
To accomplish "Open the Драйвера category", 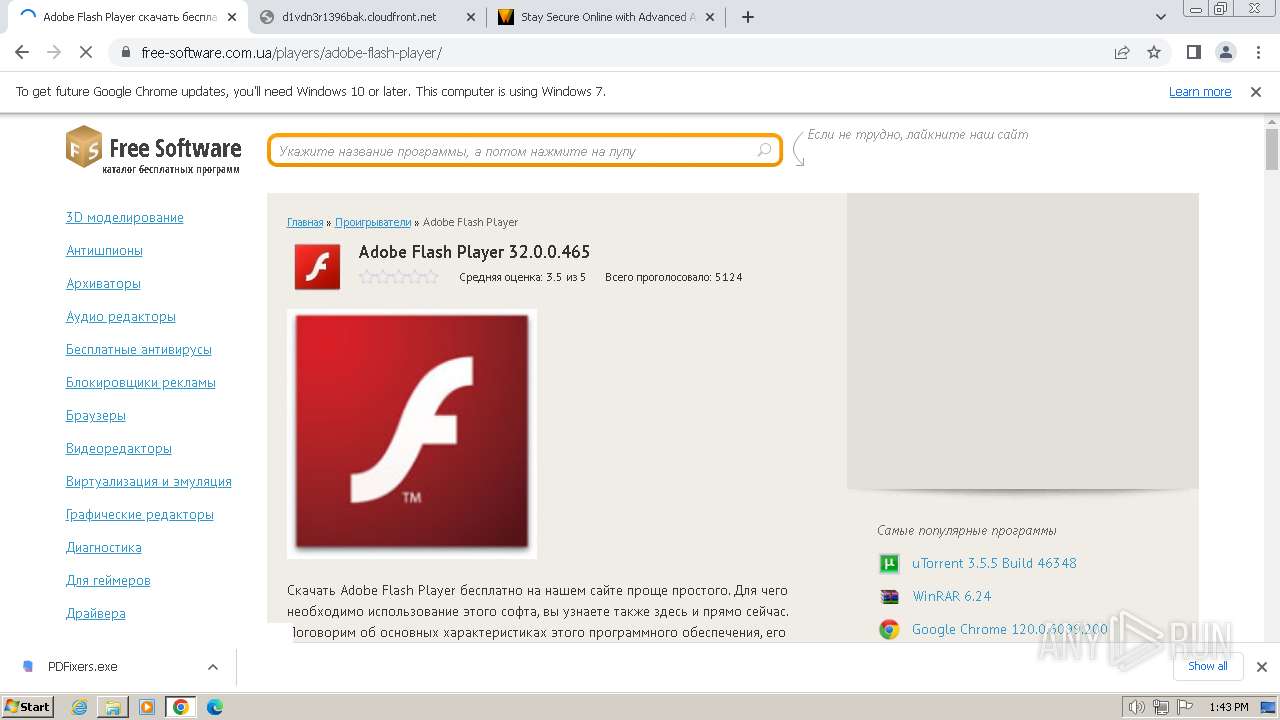I will (96, 613).
